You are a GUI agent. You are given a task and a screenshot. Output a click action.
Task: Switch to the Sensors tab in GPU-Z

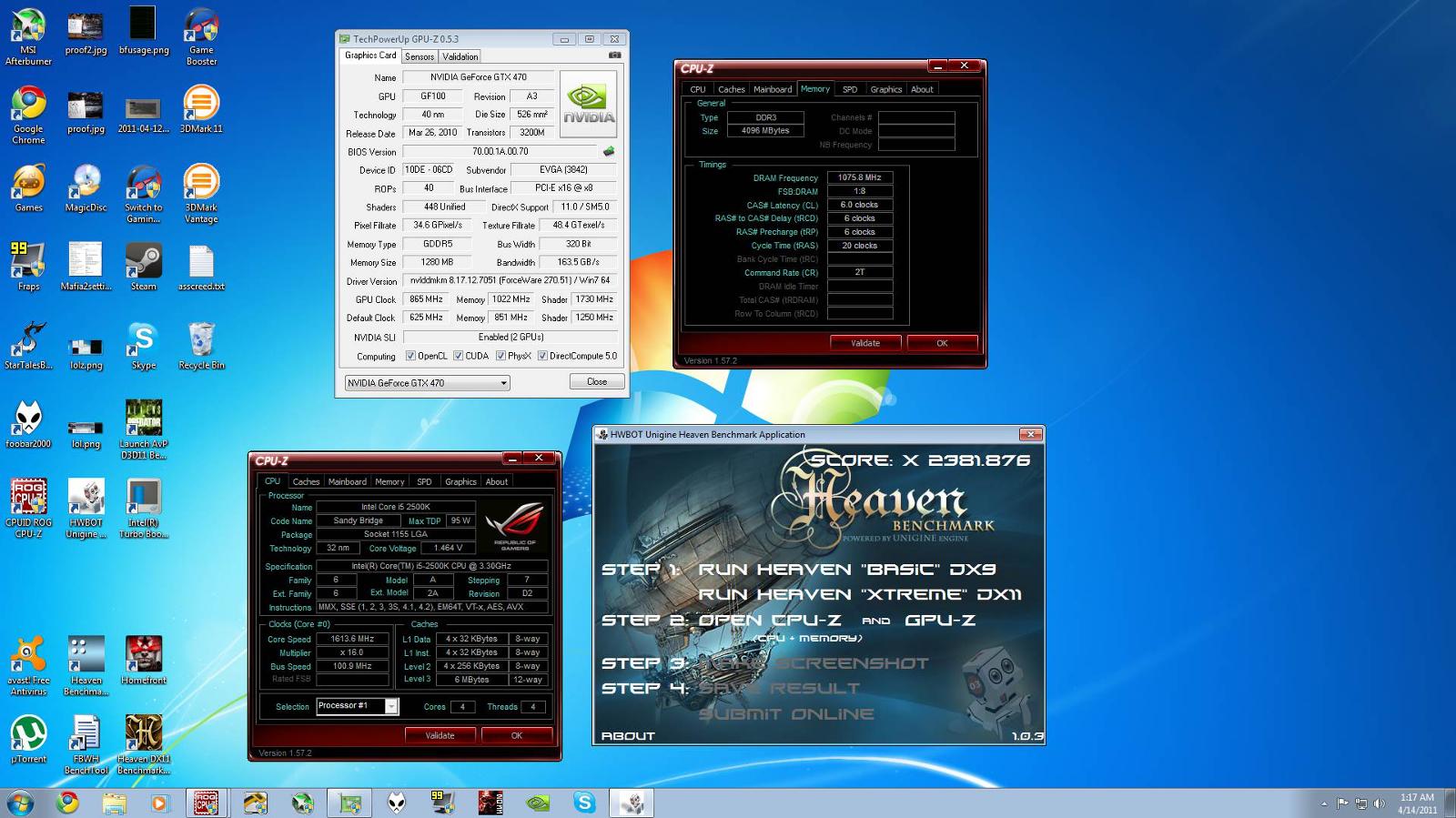click(420, 56)
